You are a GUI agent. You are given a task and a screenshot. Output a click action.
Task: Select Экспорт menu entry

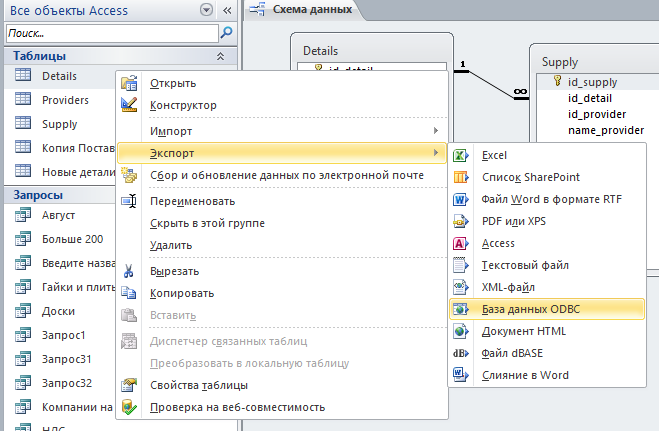click(282, 153)
